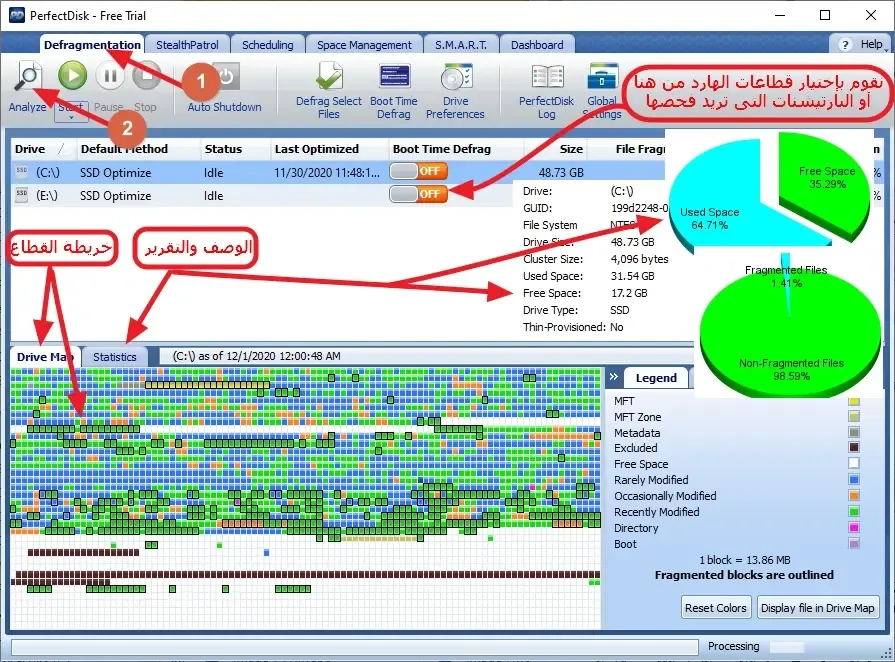895x662 pixels.
Task: Select the Legend tab
Action: (x=656, y=378)
